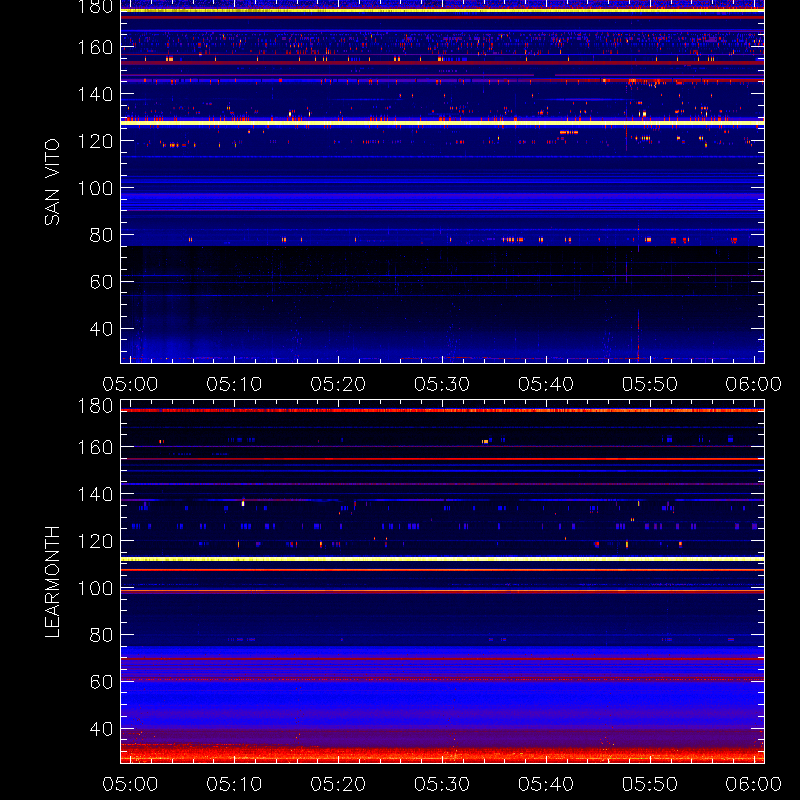Image resolution: width=800 pixels, height=800 pixels.
Task: Click the LEARMONTH axis title
Action: pos(52,582)
